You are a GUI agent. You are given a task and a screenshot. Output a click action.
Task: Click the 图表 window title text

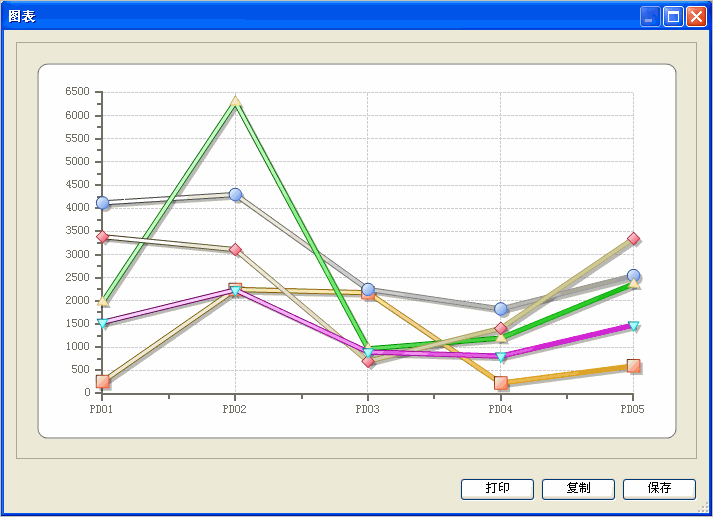(22, 16)
